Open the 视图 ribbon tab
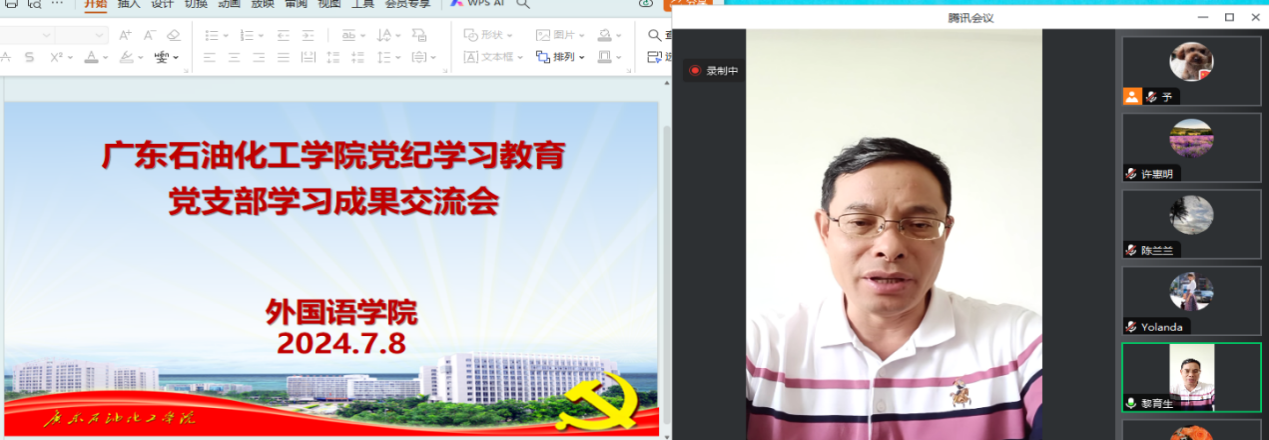The width and height of the screenshot is (1269, 440). click(329, 4)
